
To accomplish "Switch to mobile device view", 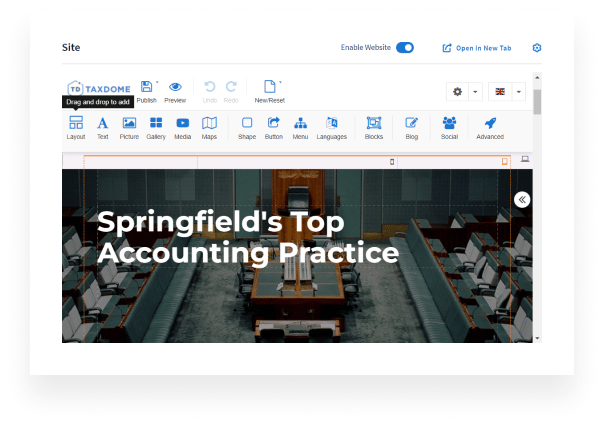I will click(392, 161).
